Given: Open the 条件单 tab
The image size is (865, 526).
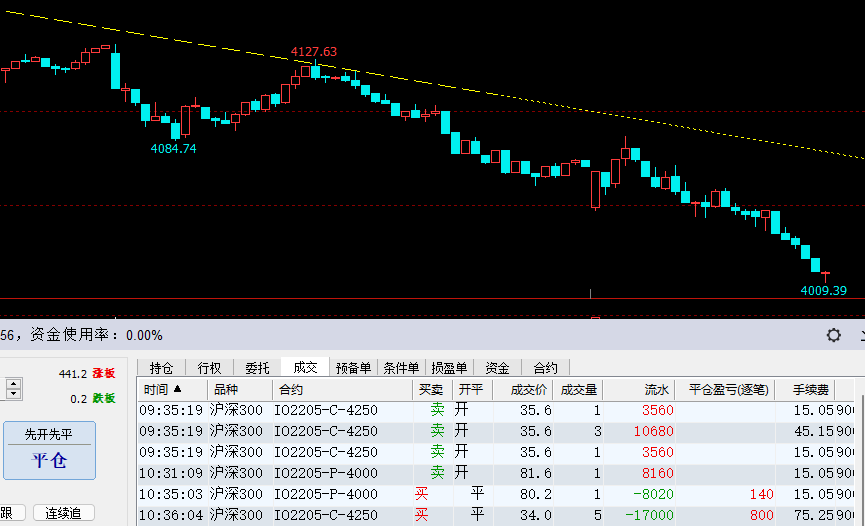Looking at the screenshot, I should tap(401, 367).
